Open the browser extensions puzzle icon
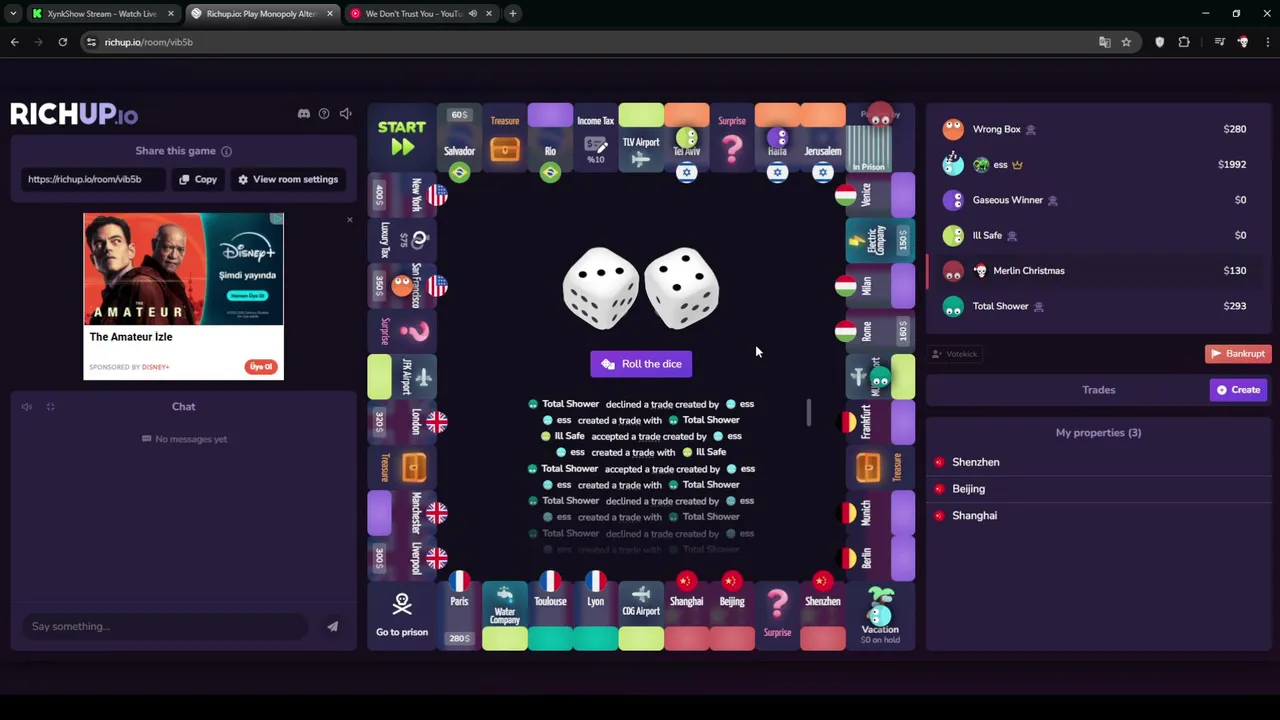This screenshot has height=720, width=1280. tap(1184, 42)
